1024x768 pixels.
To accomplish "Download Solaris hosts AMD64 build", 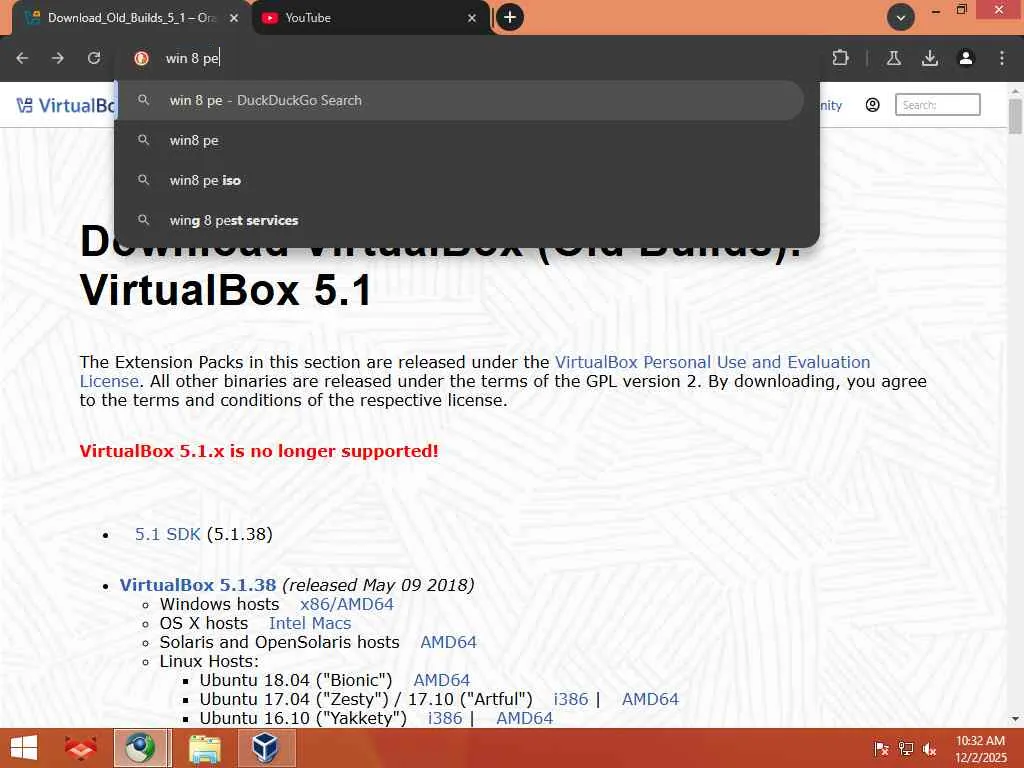I will coord(448,643).
